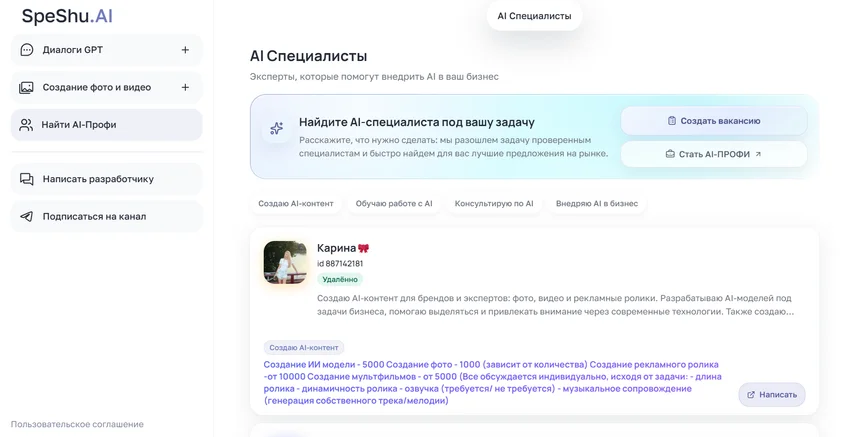Click the briefcase icon in Стать AI-ПРОФИ
Viewport: 850px width, 437px height.
670,154
